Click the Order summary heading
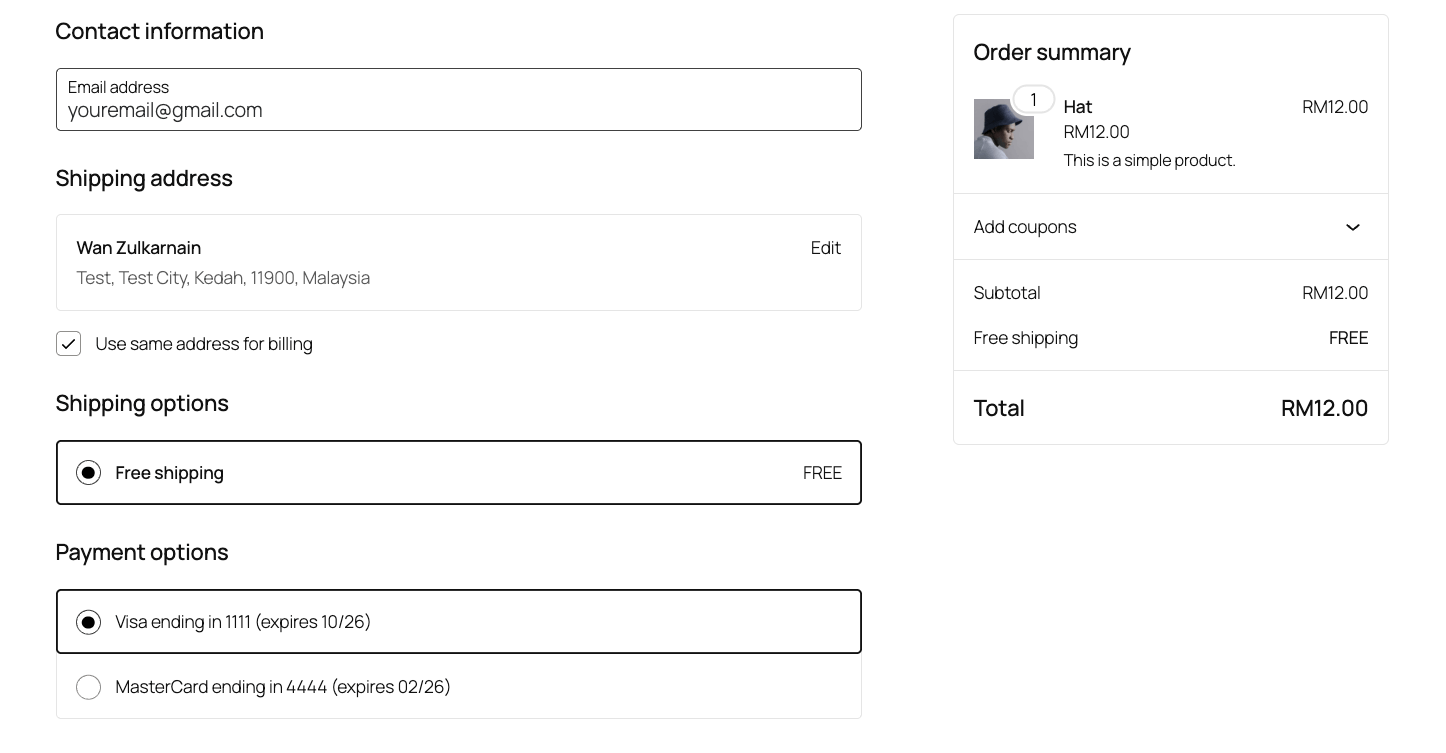Screen dimensions: 1446x753 coord(1052,52)
